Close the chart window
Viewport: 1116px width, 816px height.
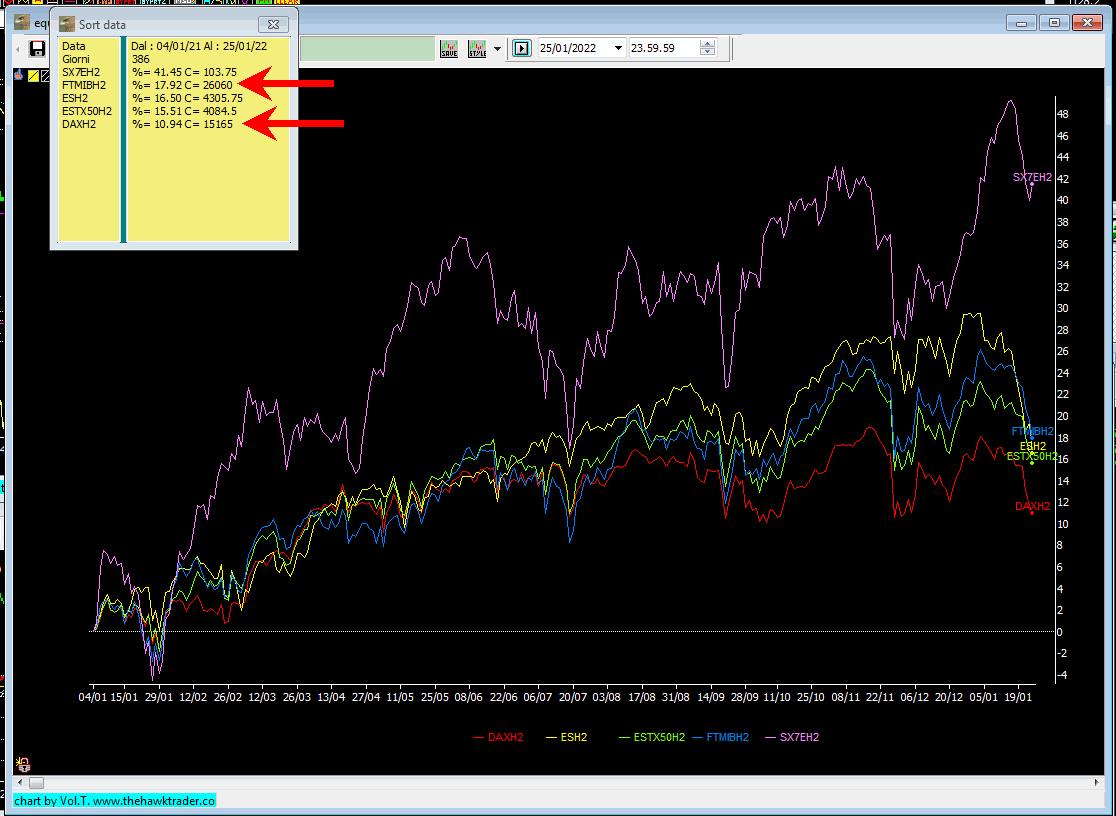(1087, 23)
